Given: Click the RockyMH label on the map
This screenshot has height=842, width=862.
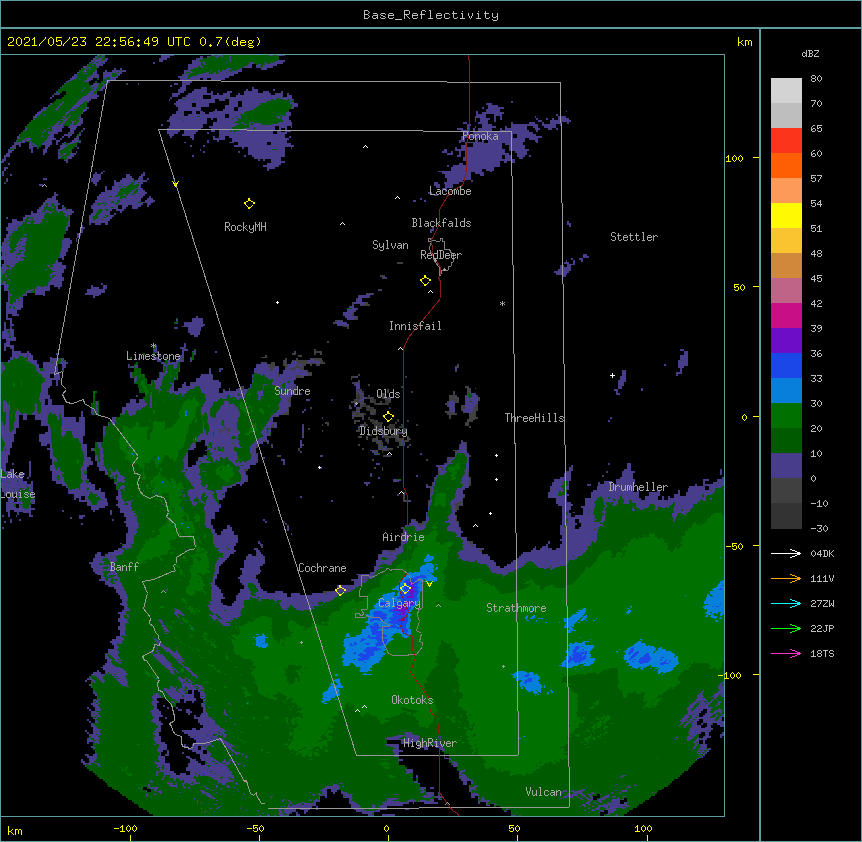Looking at the screenshot, I should (x=245, y=227).
